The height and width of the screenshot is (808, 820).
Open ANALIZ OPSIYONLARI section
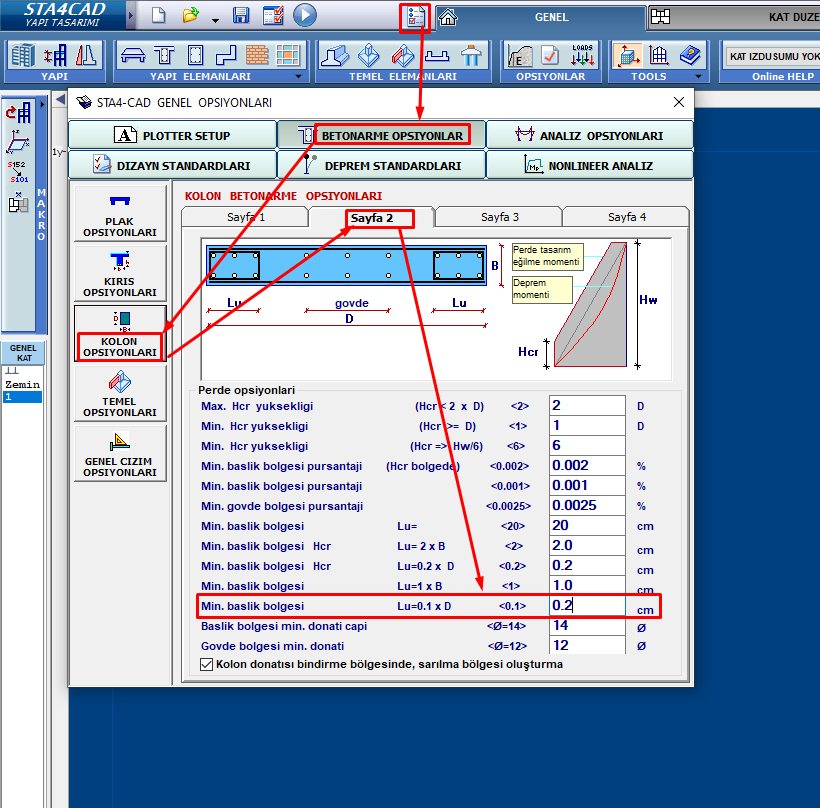589,136
